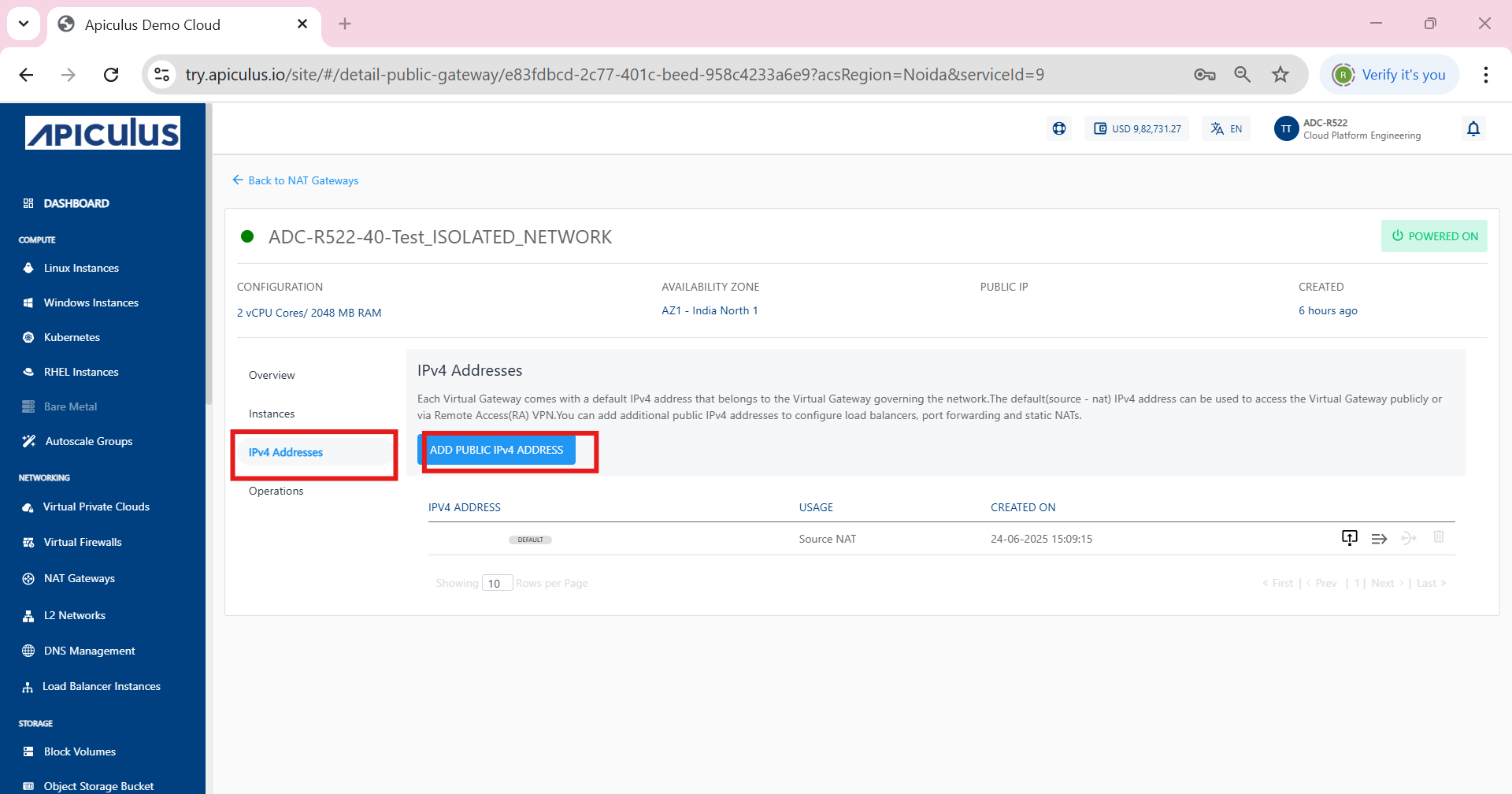Click the trash delete icon in IP row
This screenshot has width=1512, height=794.
[x=1439, y=537]
